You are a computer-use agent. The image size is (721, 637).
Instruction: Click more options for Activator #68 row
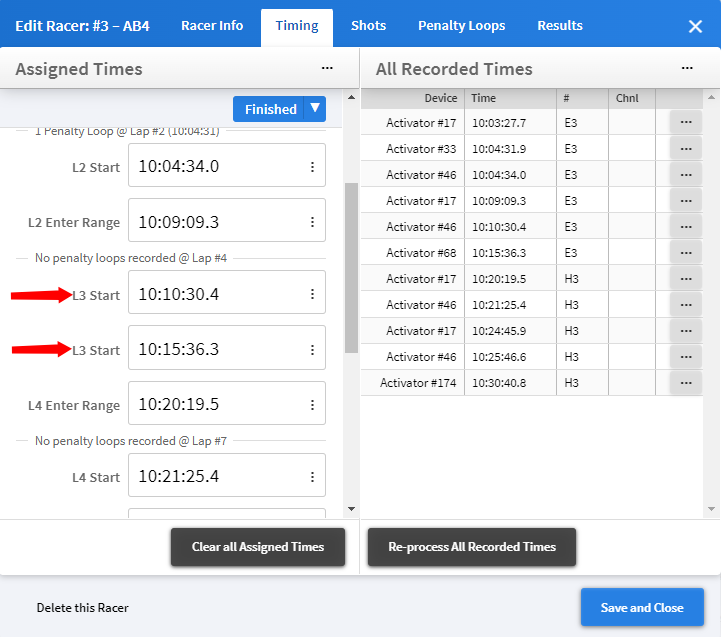(x=685, y=253)
